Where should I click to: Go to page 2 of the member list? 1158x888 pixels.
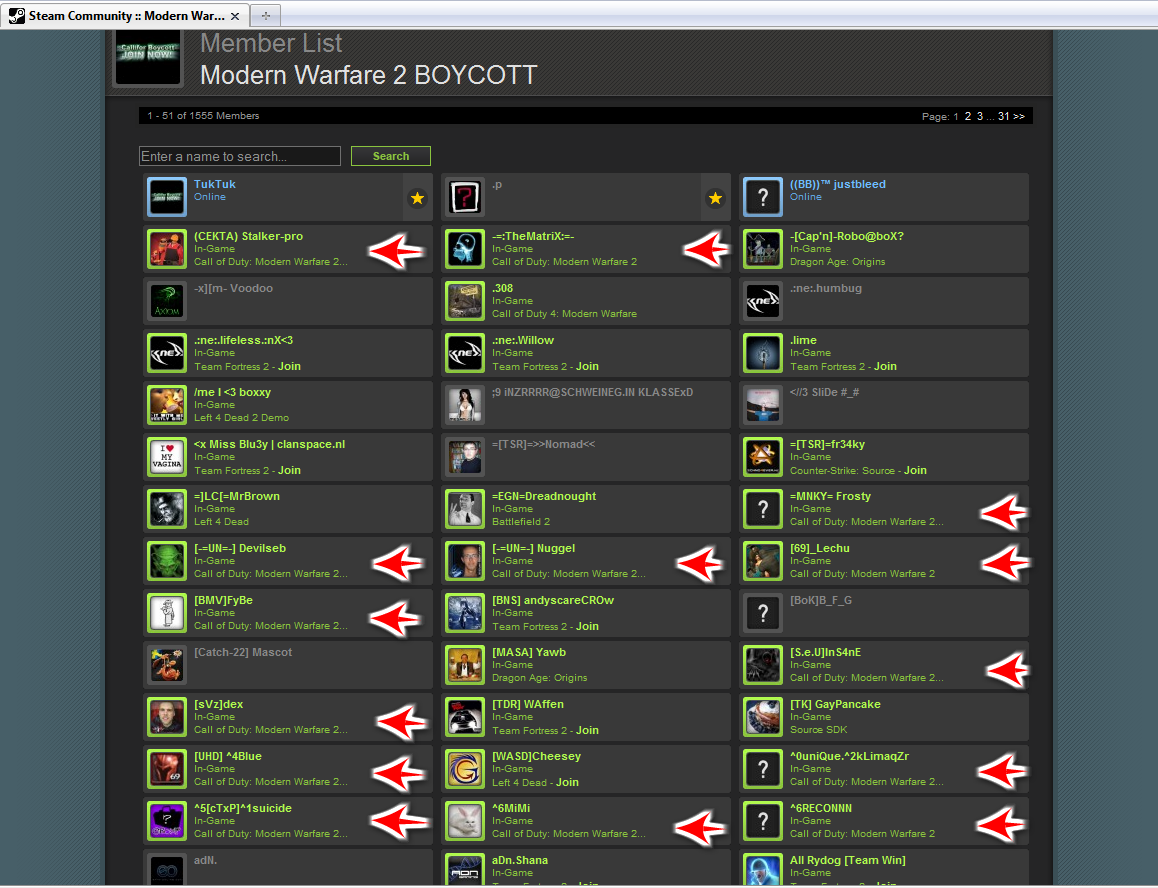point(967,115)
